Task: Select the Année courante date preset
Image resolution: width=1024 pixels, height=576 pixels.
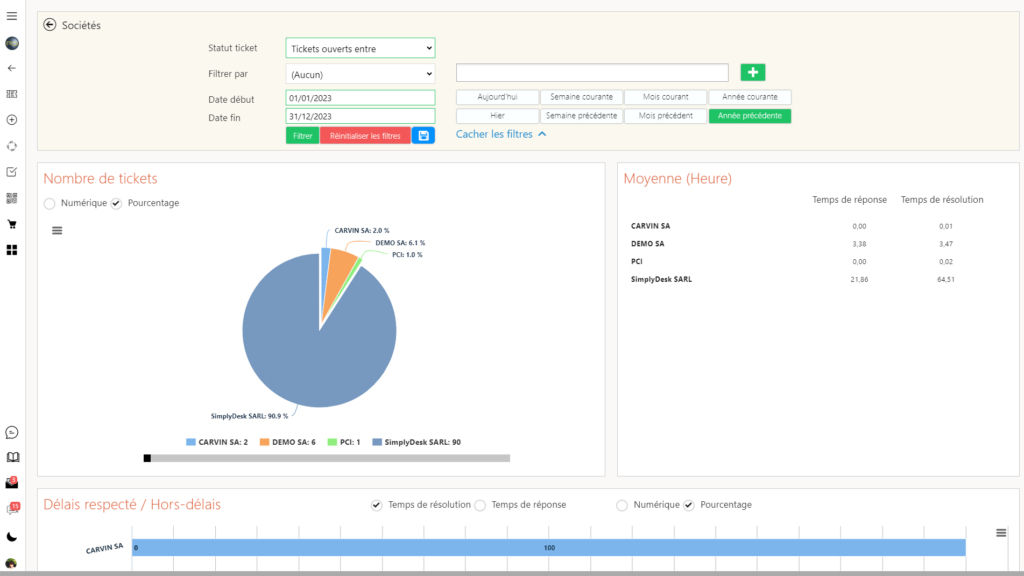Action: click(x=749, y=97)
